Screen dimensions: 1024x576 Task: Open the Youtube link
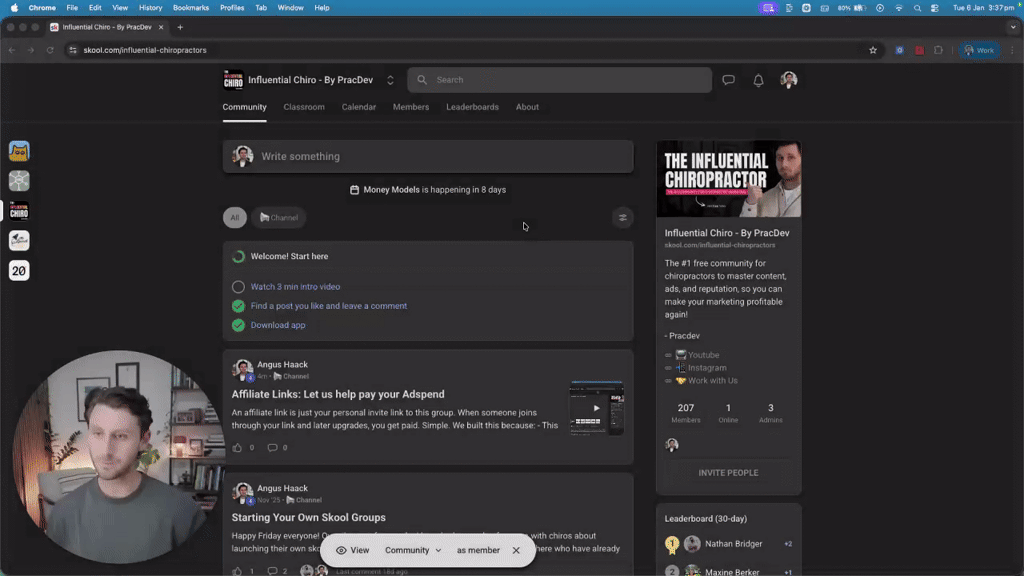coord(703,355)
